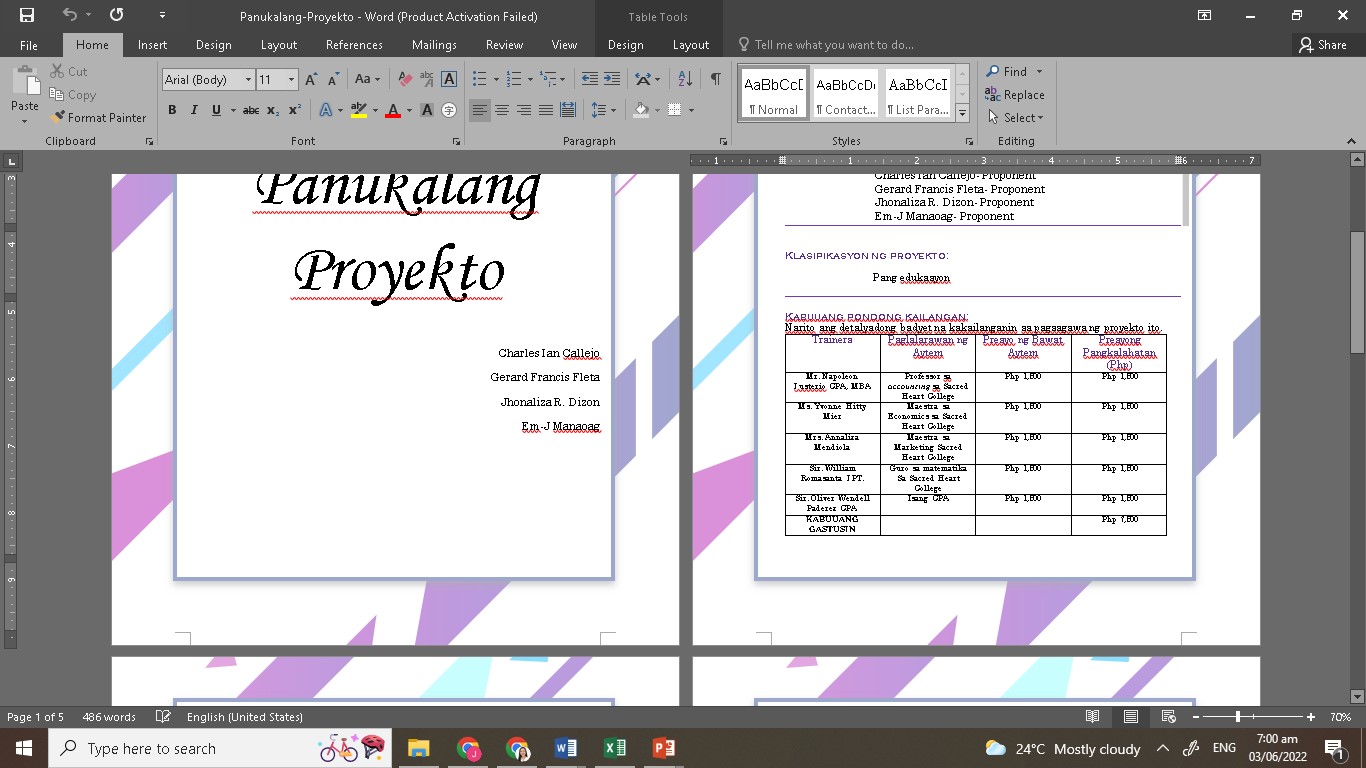Increase the paragraph indent
This screenshot has width=1366, height=768.
point(612,79)
